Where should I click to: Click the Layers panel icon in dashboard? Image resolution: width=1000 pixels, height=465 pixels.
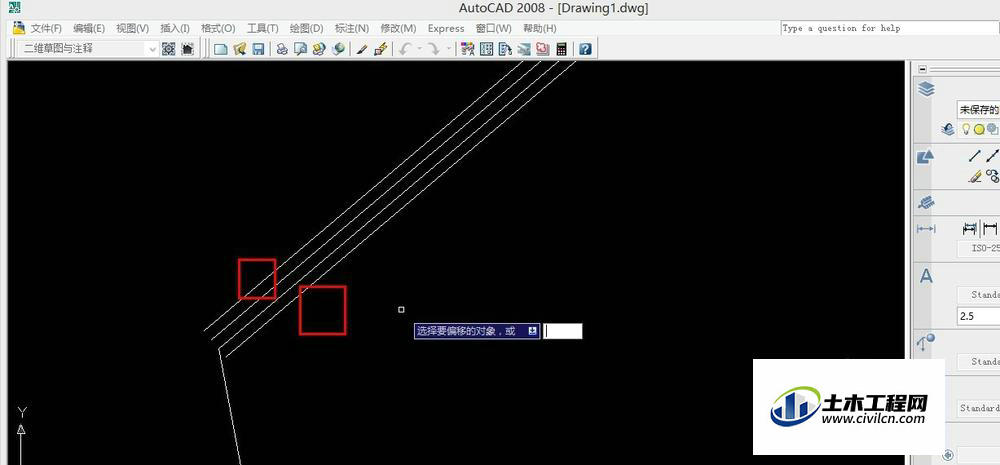pyautogui.click(x=926, y=90)
